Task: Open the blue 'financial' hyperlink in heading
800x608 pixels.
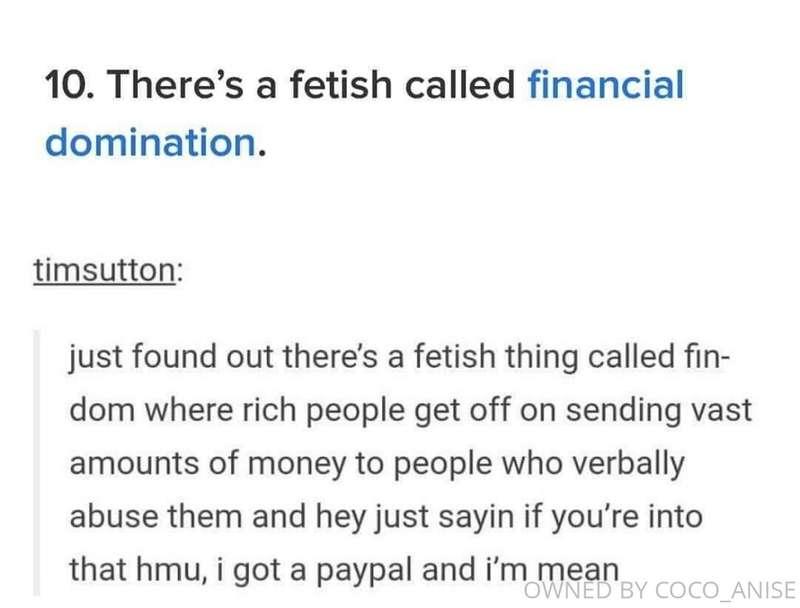Action: tap(606, 85)
